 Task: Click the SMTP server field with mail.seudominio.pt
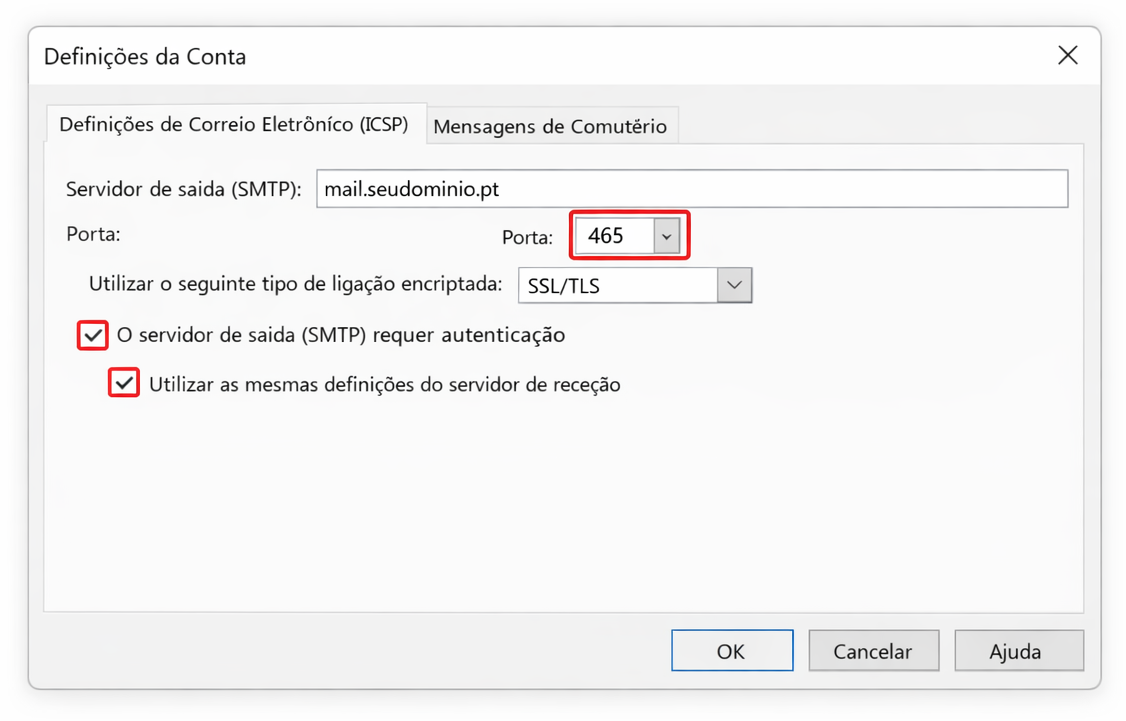point(691,189)
